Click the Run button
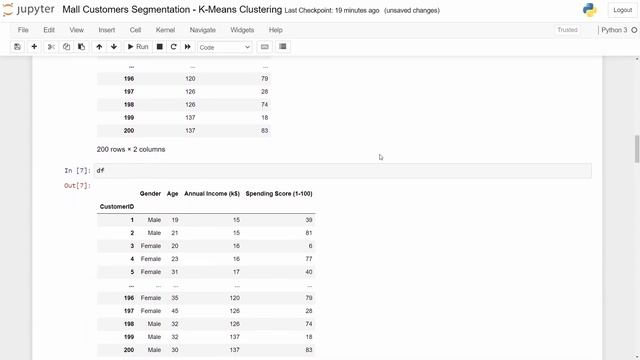Image resolution: width=640 pixels, height=360 pixels. click(x=138, y=47)
